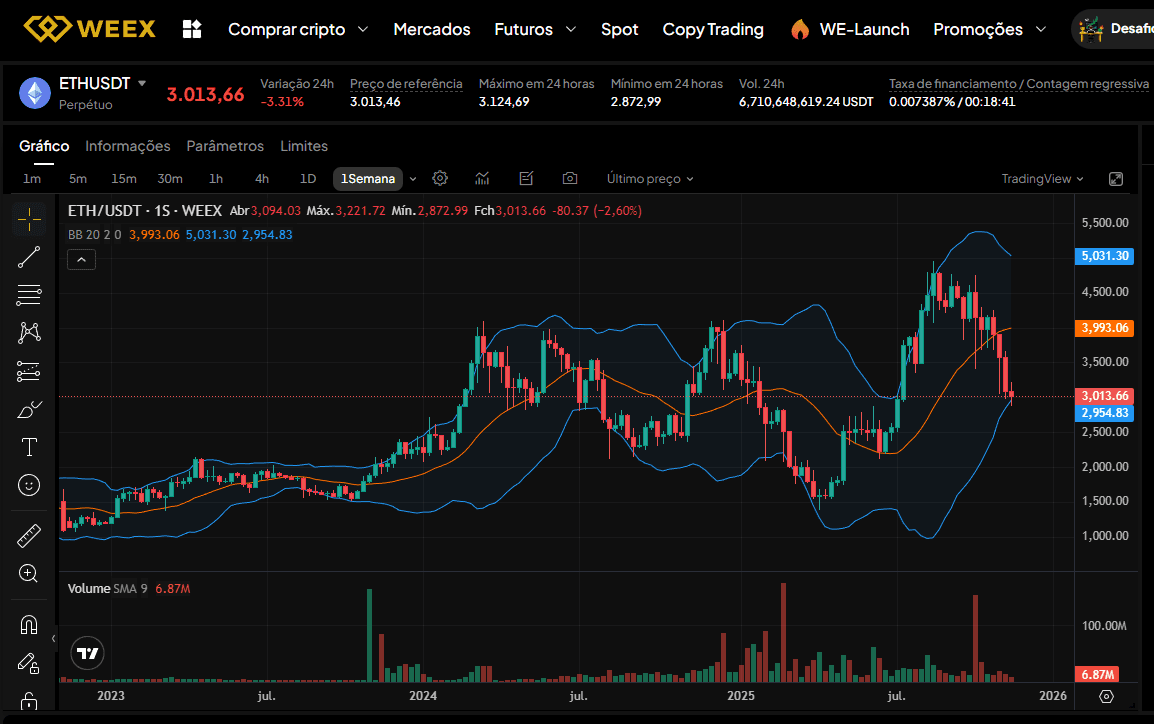Image resolution: width=1154 pixels, height=724 pixels.
Task: Select the trend line drawing tool
Action: click(28, 256)
